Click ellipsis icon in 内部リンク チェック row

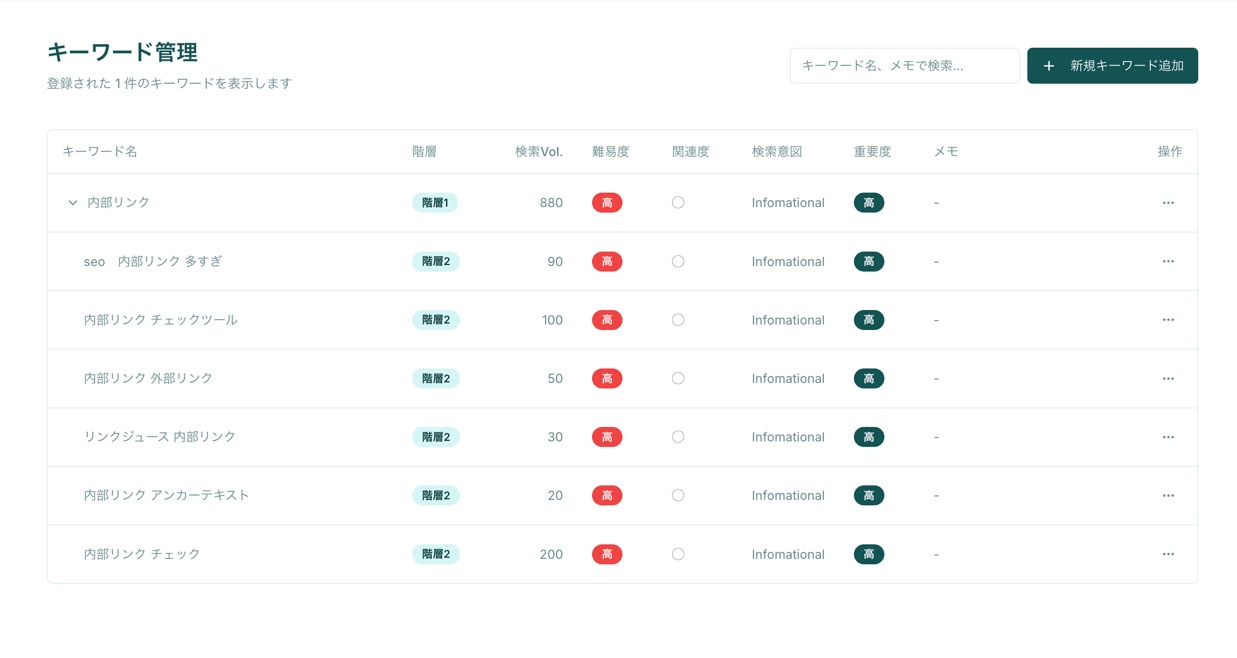(1167, 554)
